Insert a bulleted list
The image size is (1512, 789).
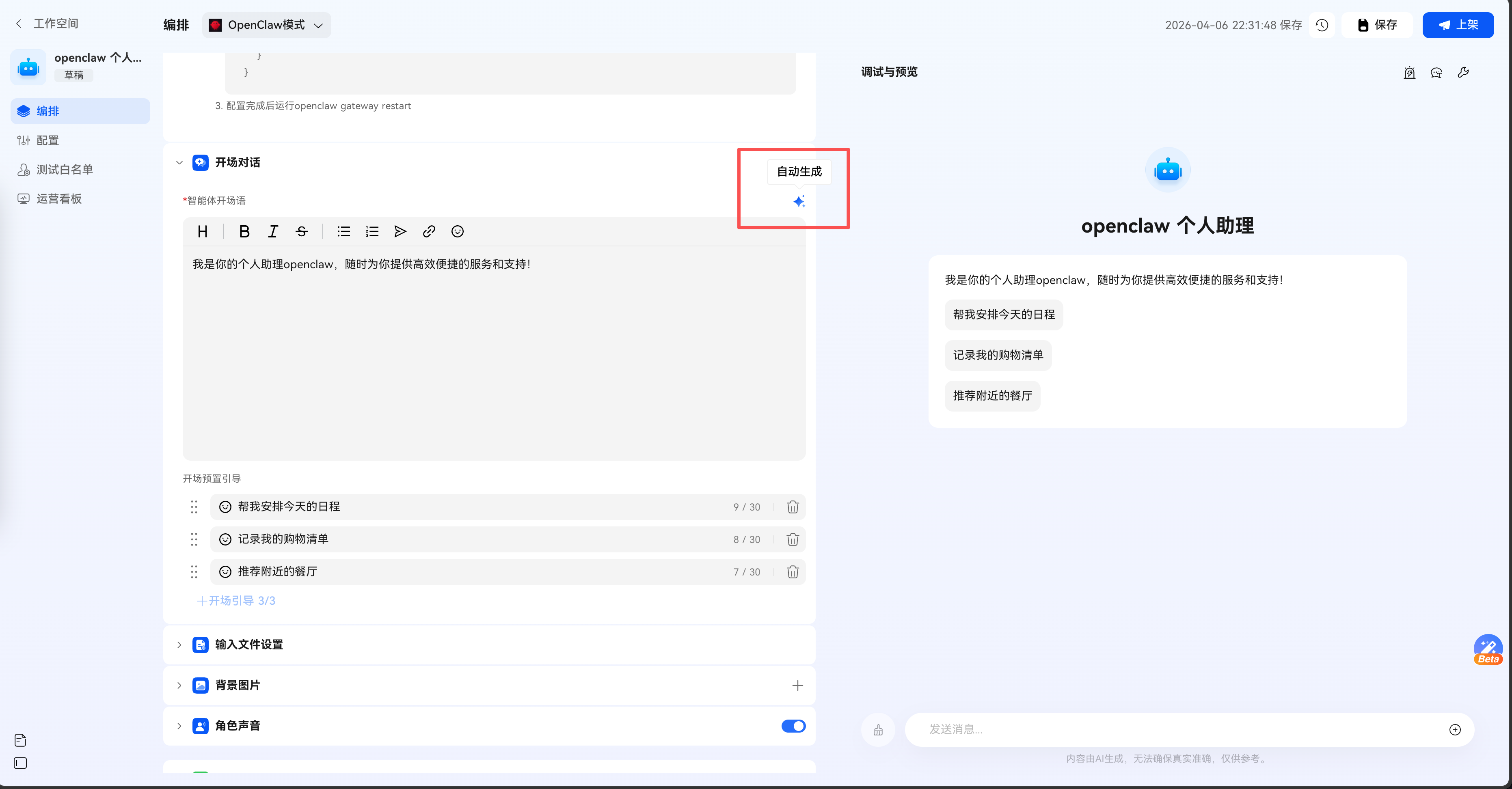click(344, 232)
